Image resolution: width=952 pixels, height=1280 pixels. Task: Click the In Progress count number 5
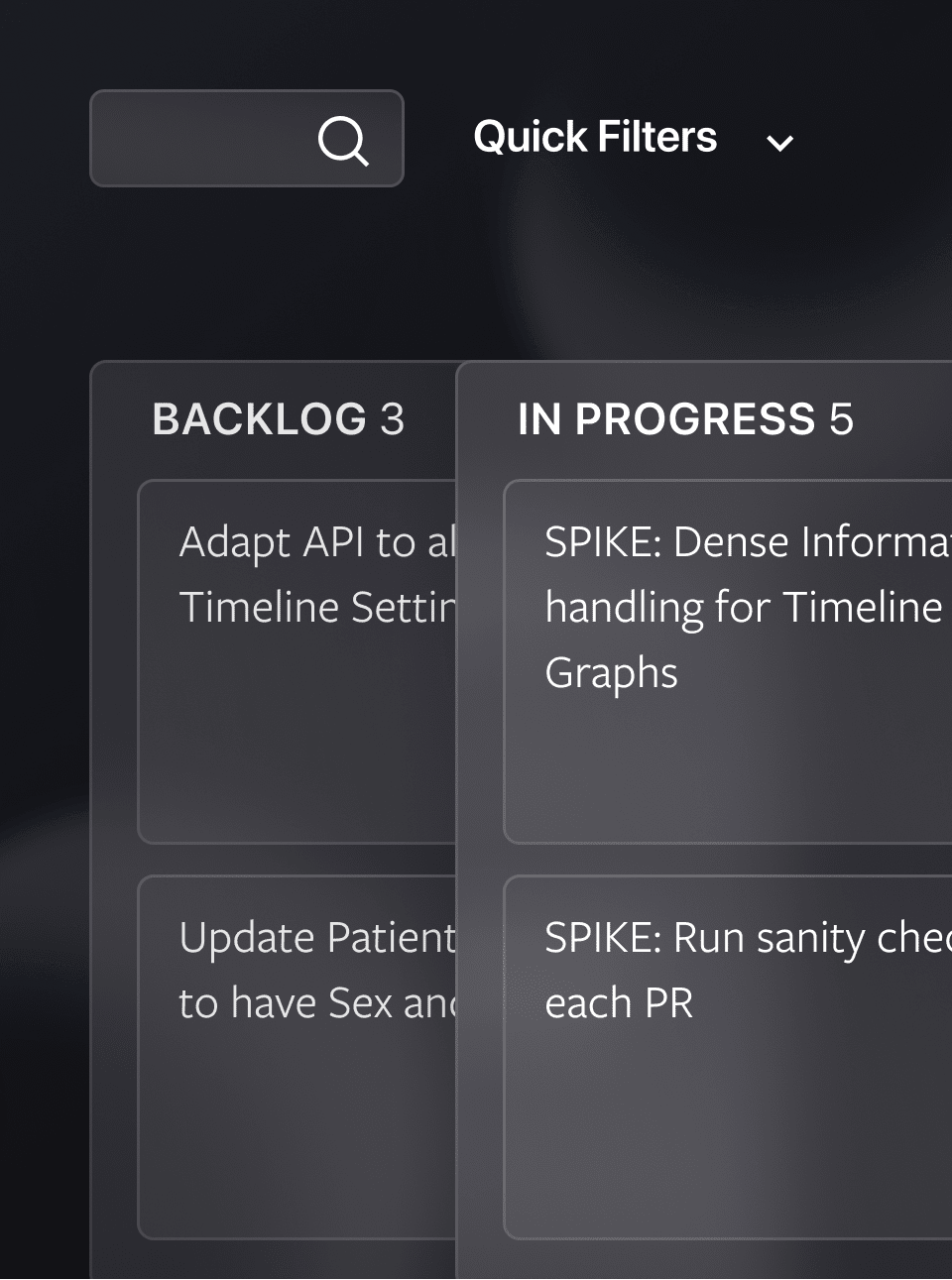[x=841, y=419]
